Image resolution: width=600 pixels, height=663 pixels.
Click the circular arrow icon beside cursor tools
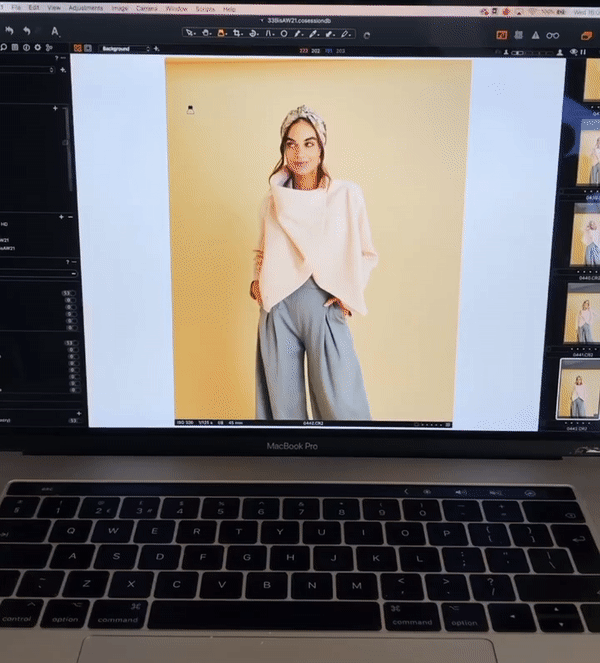(367, 36)
